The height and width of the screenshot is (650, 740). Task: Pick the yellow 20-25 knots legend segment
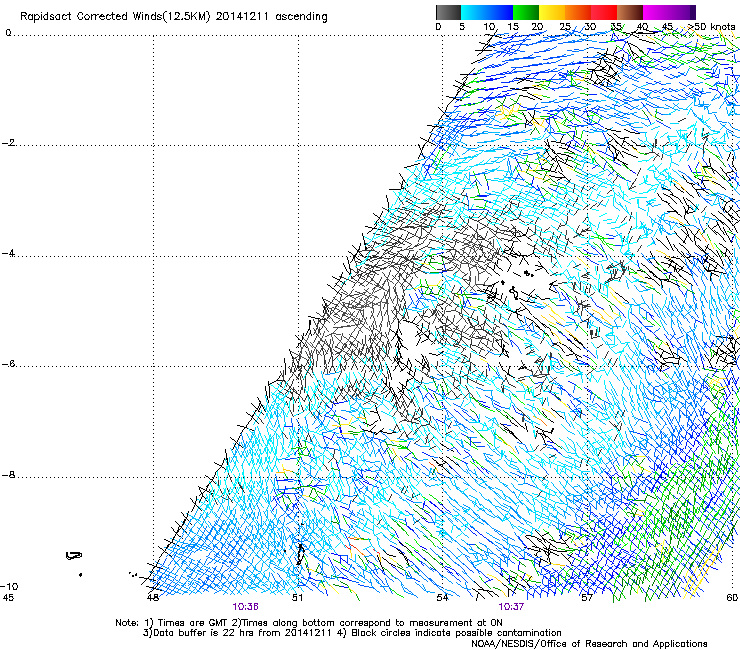[552, 12]
